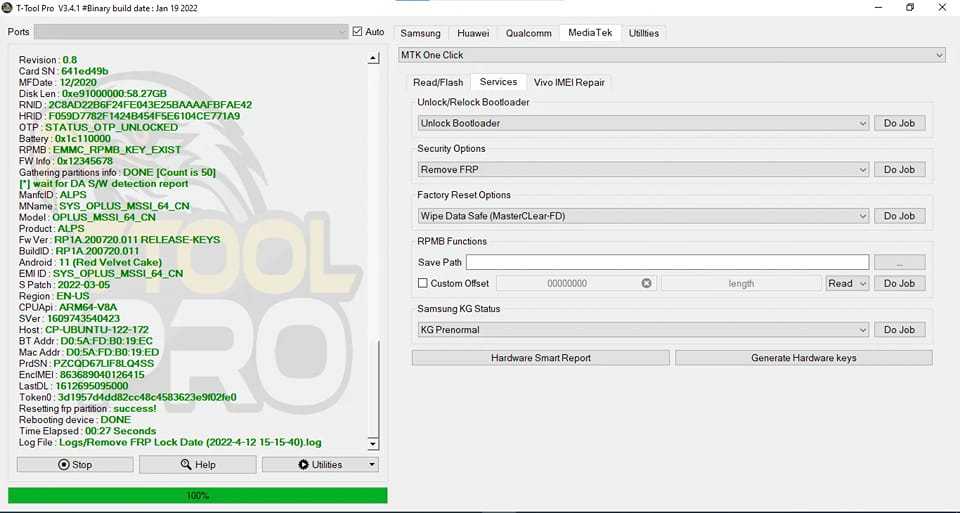Click the 'Time Elapsed : 00:27 Seconds' log line
Image resolution: width=960 pixels, height=513 pixels.
coord(88,431)
